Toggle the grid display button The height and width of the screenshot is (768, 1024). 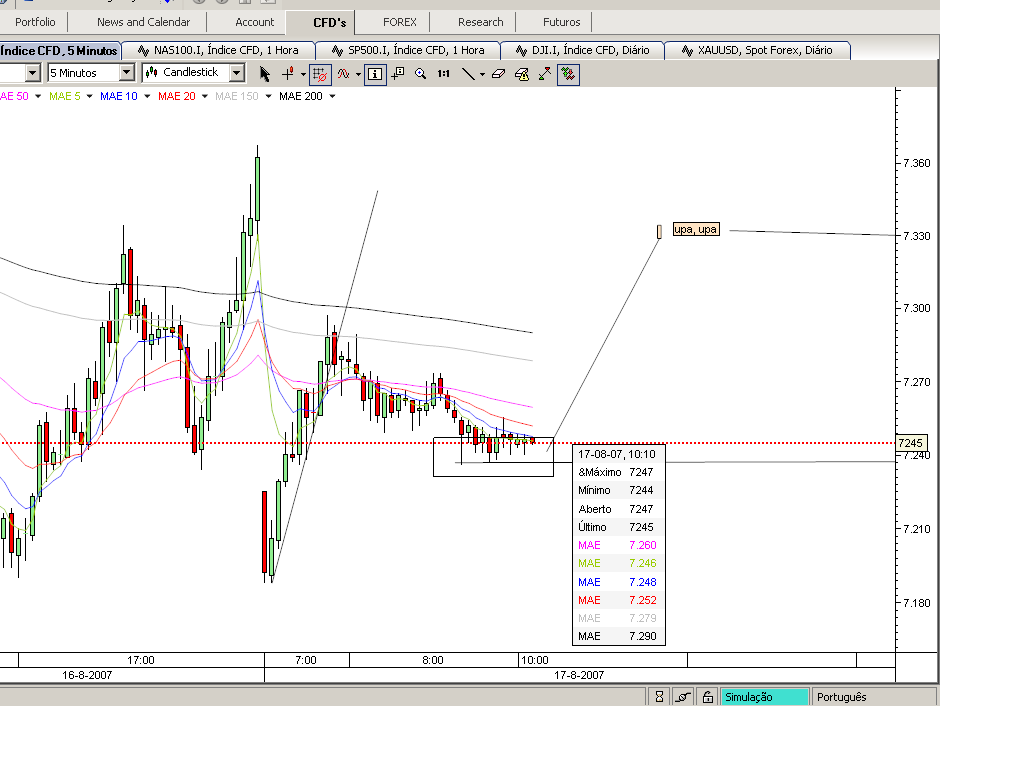[x=320, y=74]
